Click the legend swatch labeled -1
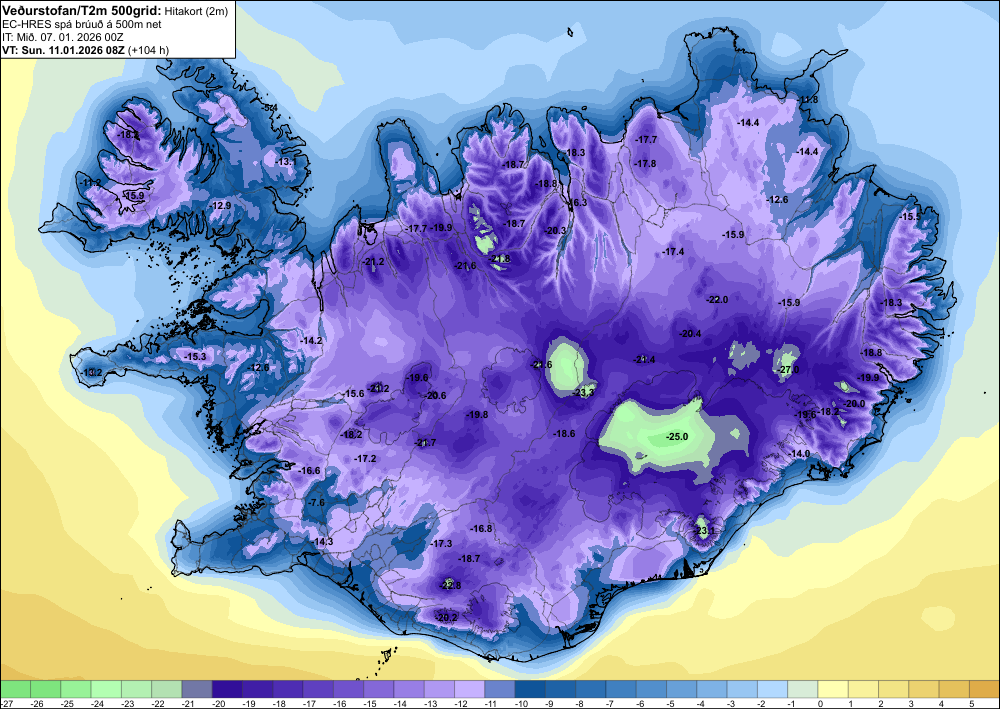Viewport: 1000px width, 709px height. click(803, 689)
